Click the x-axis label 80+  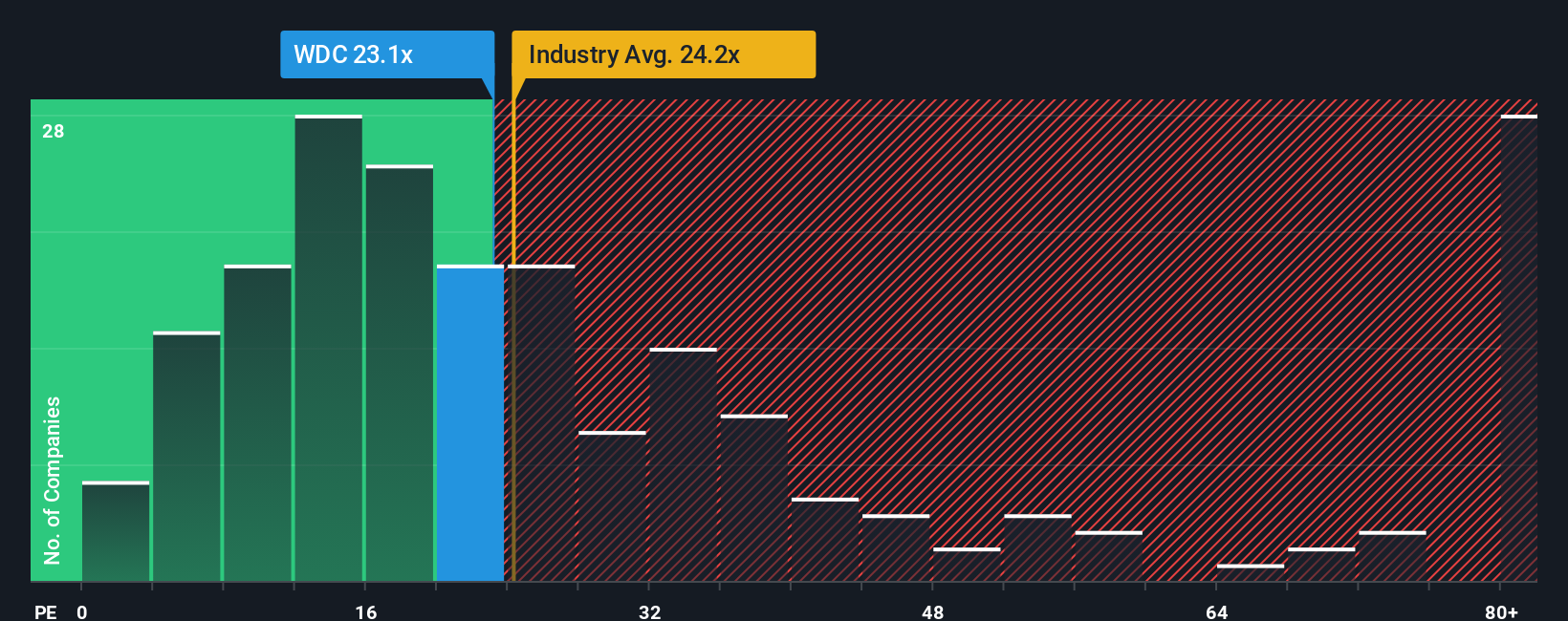pyautogui.click(x=1501, y=611)
